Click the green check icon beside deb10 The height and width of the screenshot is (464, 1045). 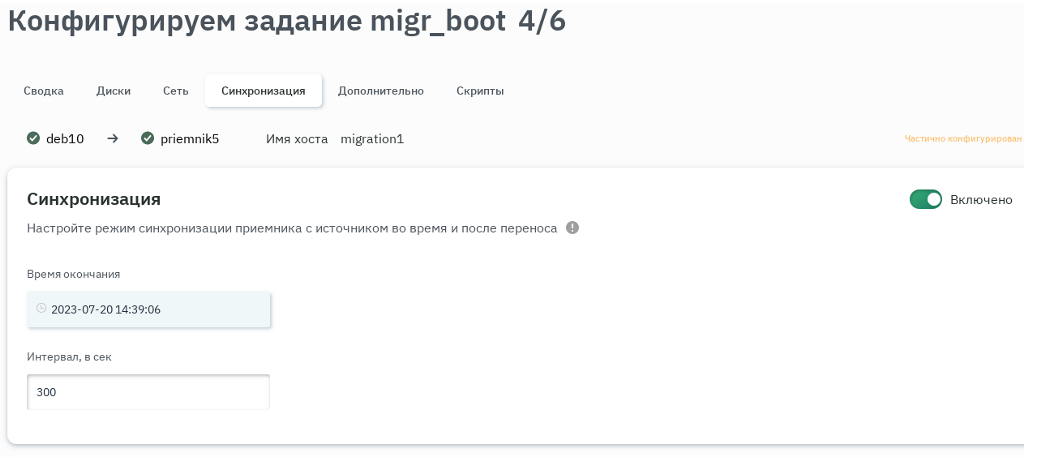[x=33, y=139]
